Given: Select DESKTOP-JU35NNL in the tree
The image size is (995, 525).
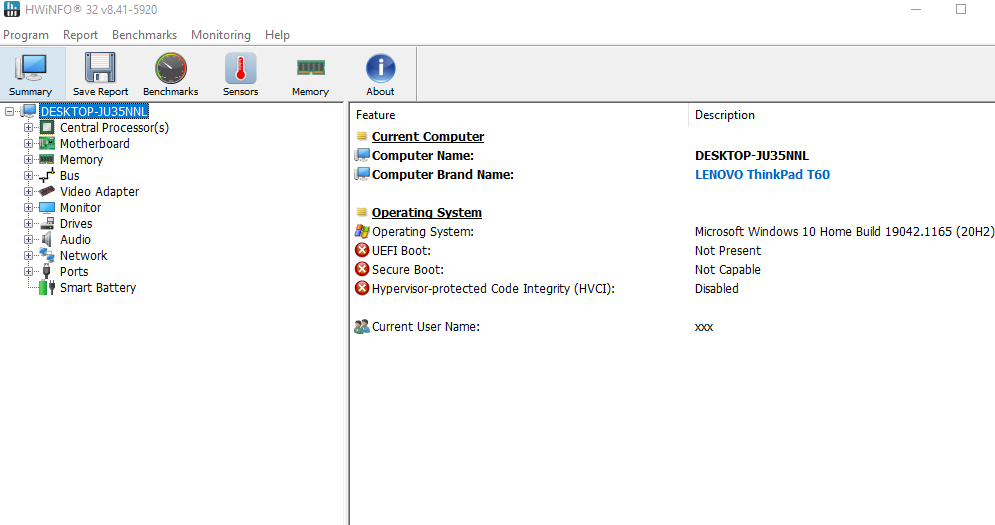Looking at the screenshot, I should tap(94, 112).
